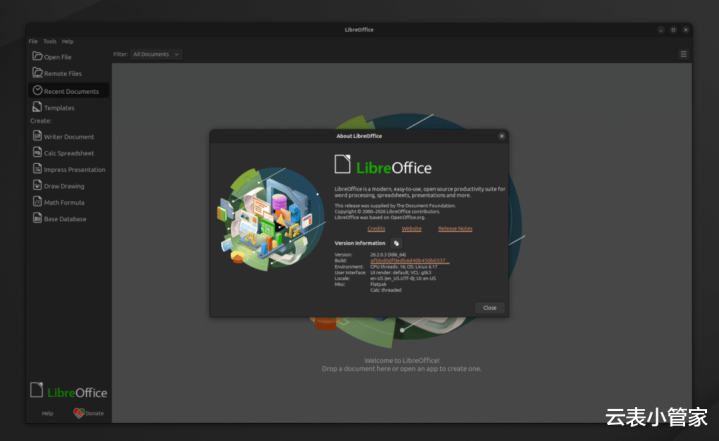The image size is (719, 441).
Task: Open the File menu
Action: tap(33, 41)
